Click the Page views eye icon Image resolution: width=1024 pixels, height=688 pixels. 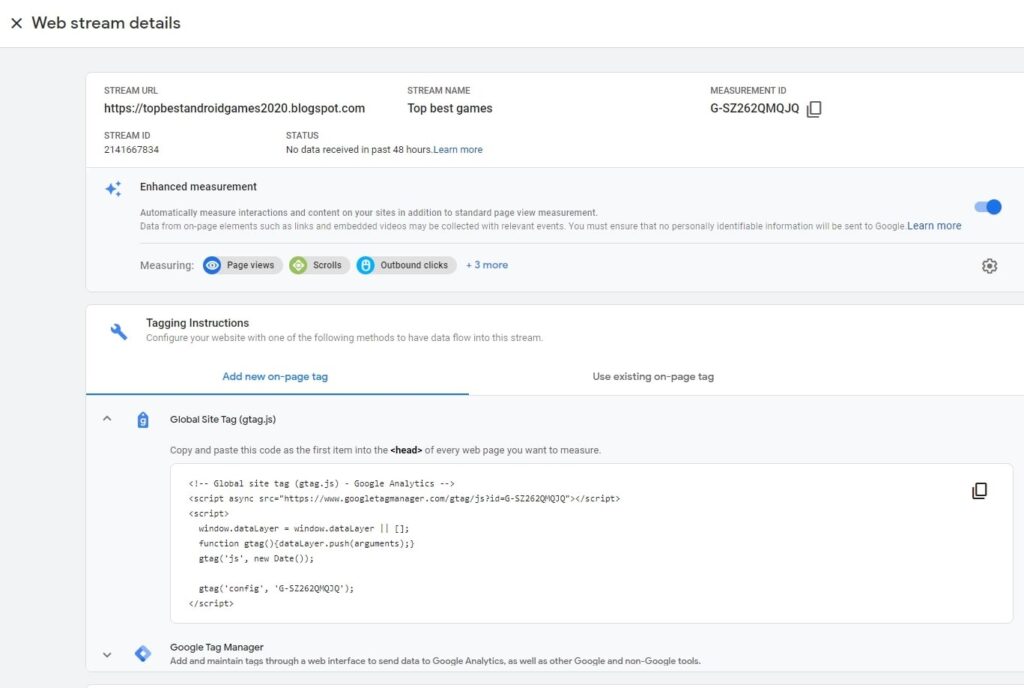click(212, 265)
